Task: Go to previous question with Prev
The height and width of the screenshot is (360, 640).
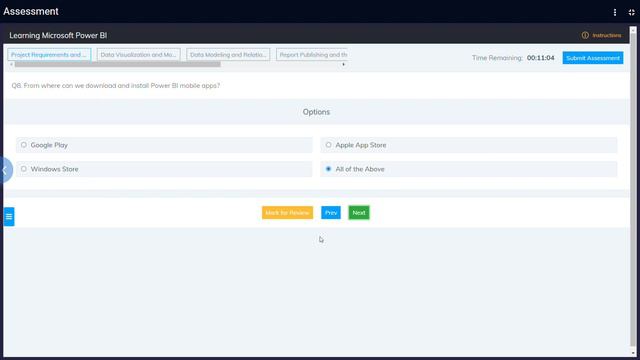Action: [x=331, y=213]
